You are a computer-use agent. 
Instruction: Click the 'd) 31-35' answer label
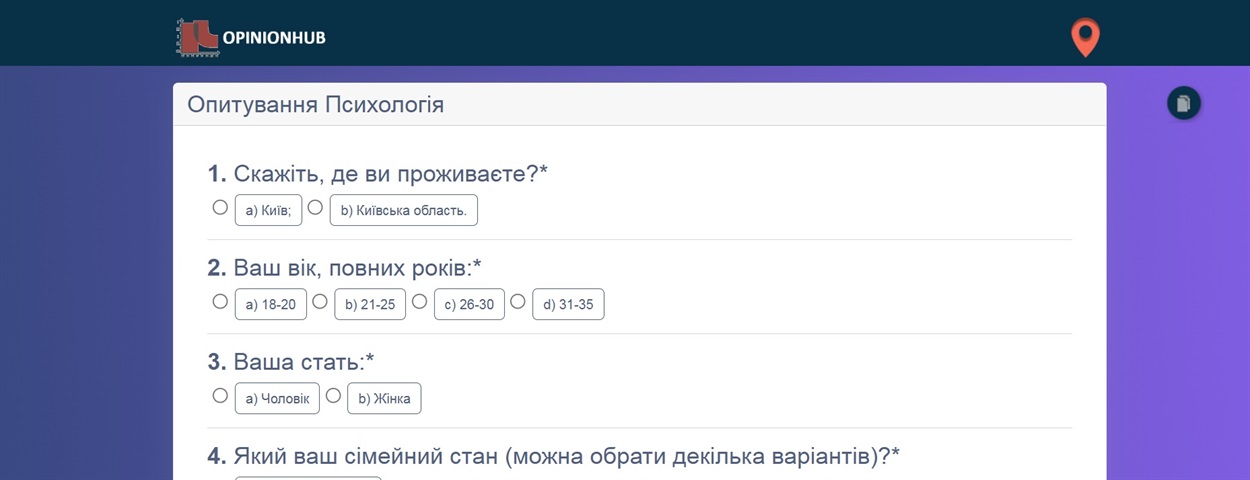(568, 304)
